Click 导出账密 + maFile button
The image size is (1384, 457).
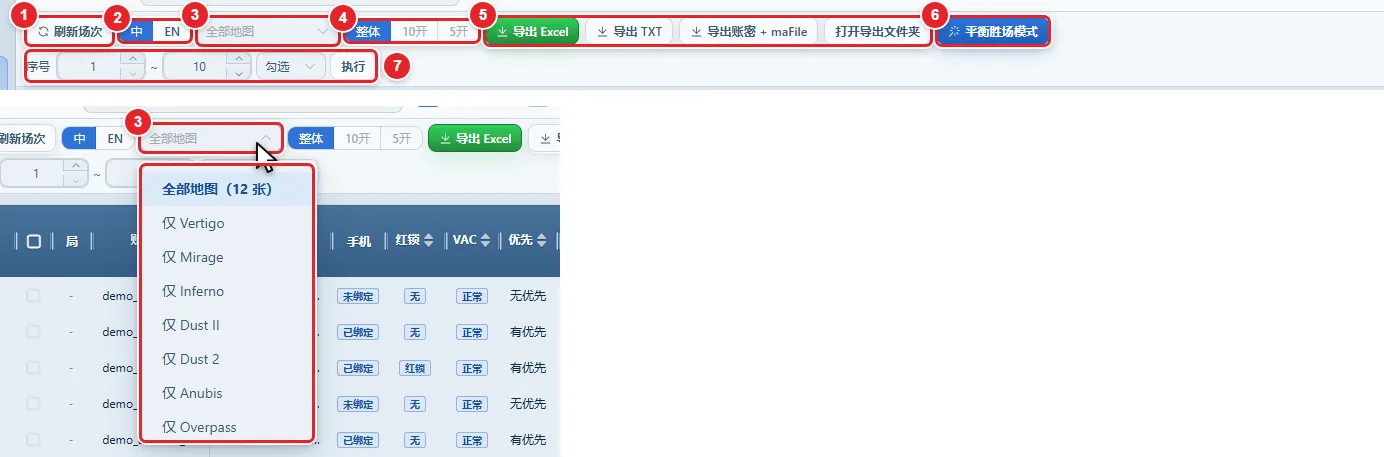pos(748,32)
